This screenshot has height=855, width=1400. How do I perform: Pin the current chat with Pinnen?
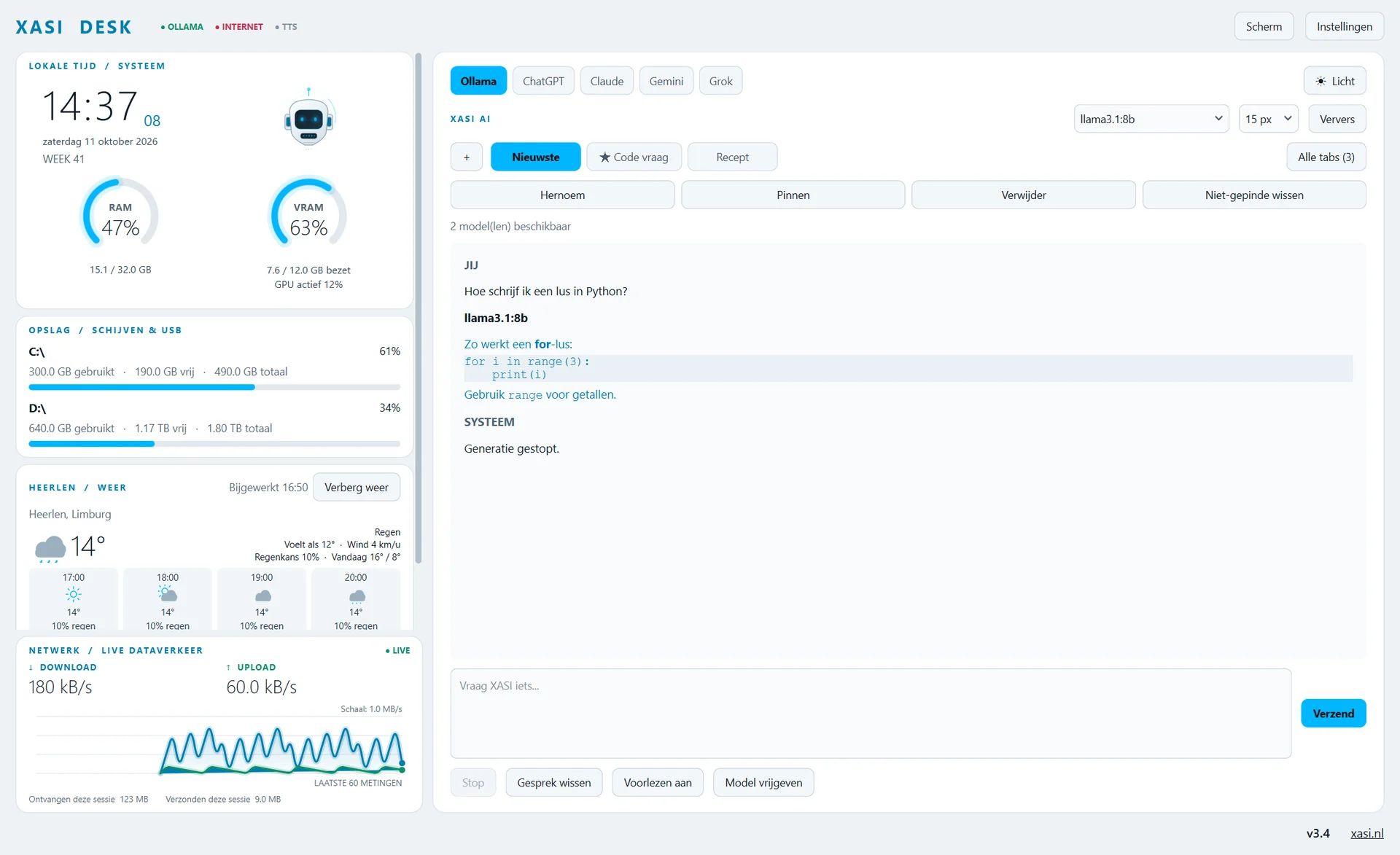(x=793, y=195)
